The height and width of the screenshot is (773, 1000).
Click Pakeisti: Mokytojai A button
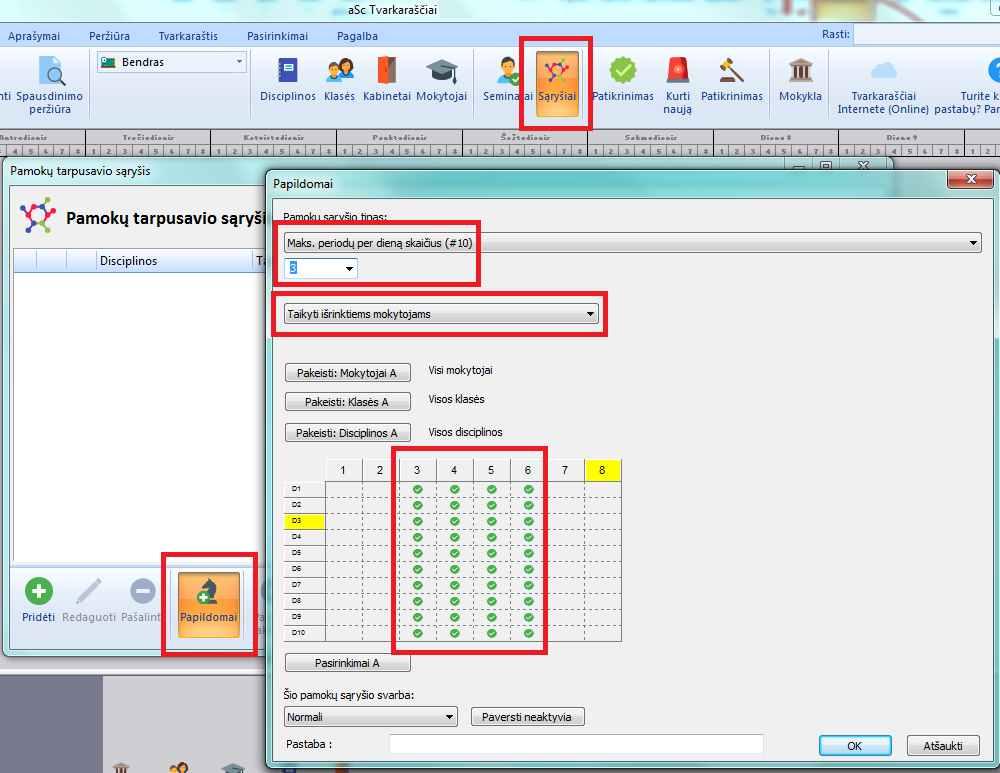click(x=347, y=373)
